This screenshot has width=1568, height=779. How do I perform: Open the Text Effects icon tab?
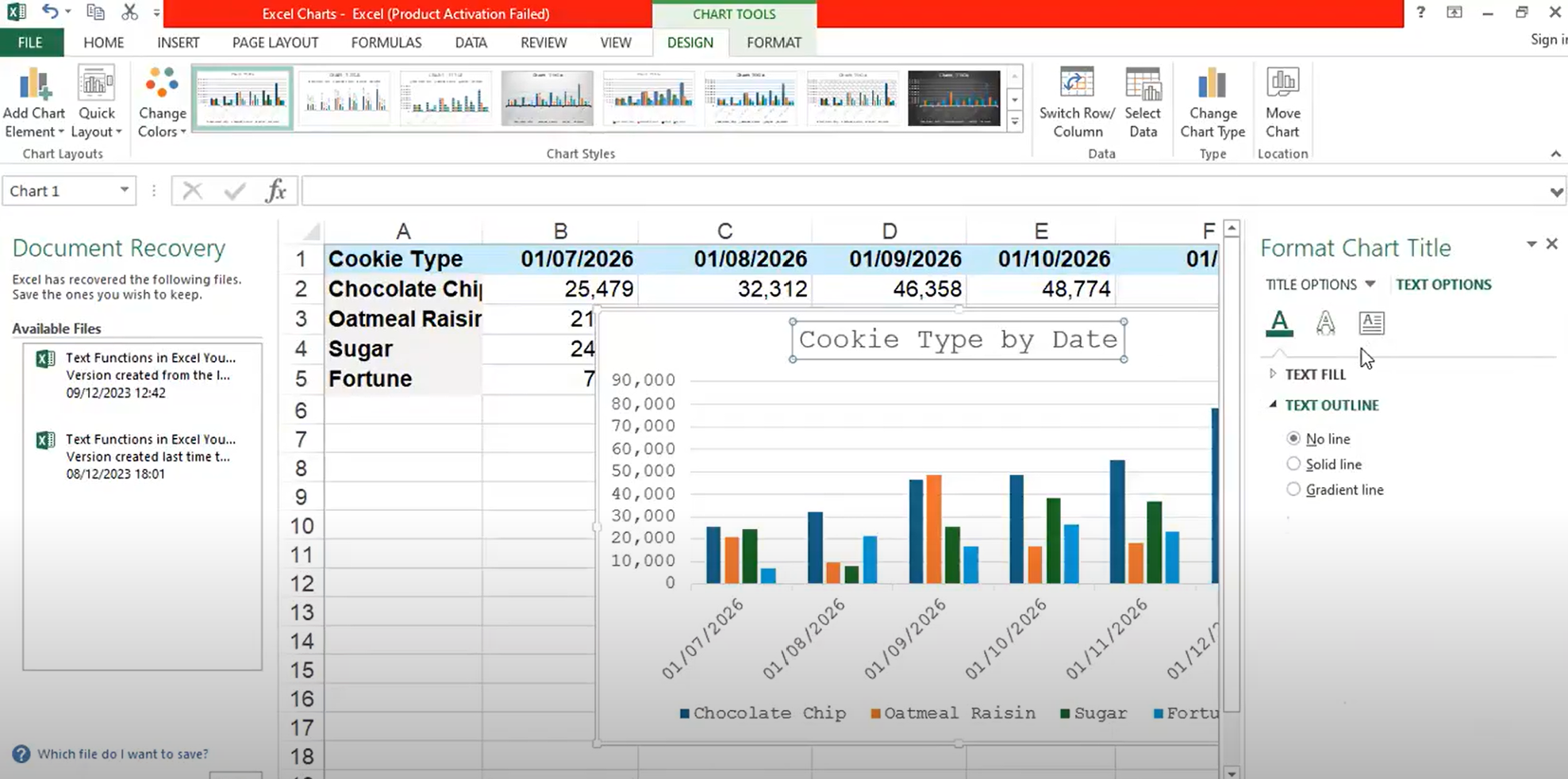pyautogui.click(x=1325, y=323)
